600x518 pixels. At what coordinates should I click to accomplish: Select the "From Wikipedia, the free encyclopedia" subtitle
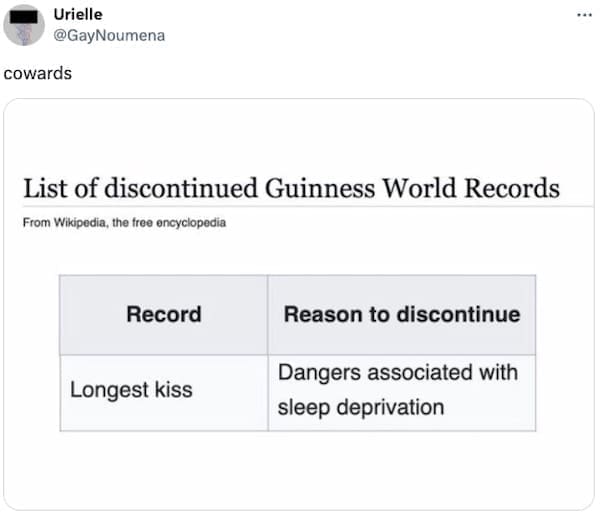(125, 223)
